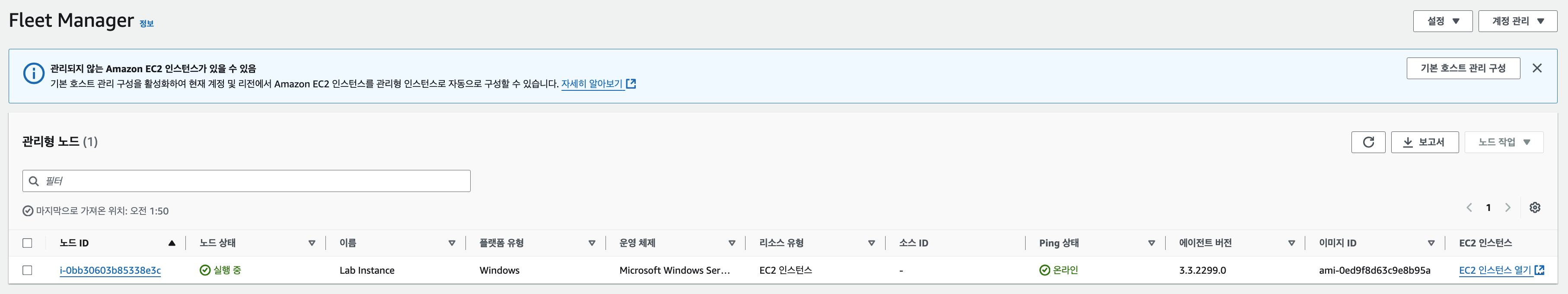1568x294 pixels.
Task: Check the i-0bb30603b85338e3c row checkbox
Action: coord(27,270)
